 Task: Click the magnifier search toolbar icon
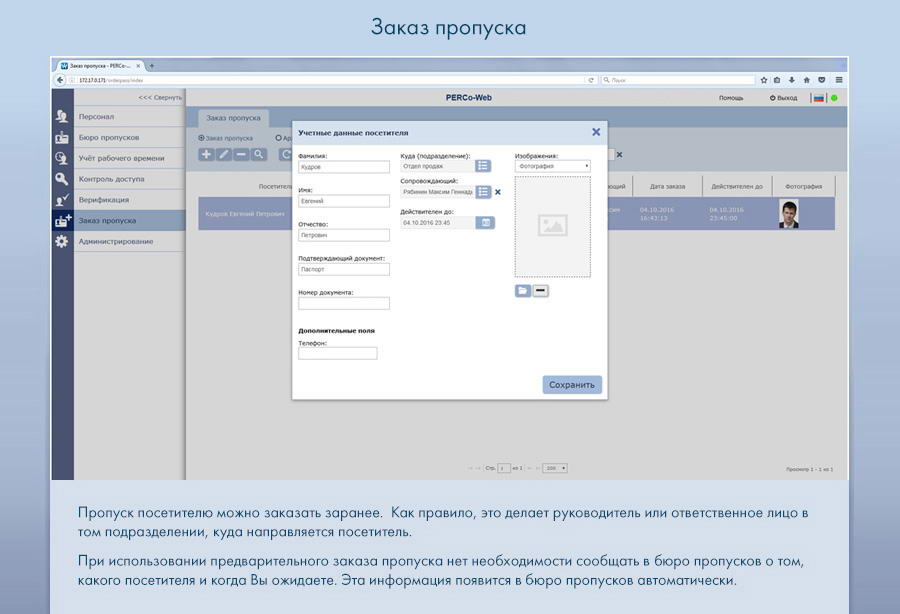(258, 154)
